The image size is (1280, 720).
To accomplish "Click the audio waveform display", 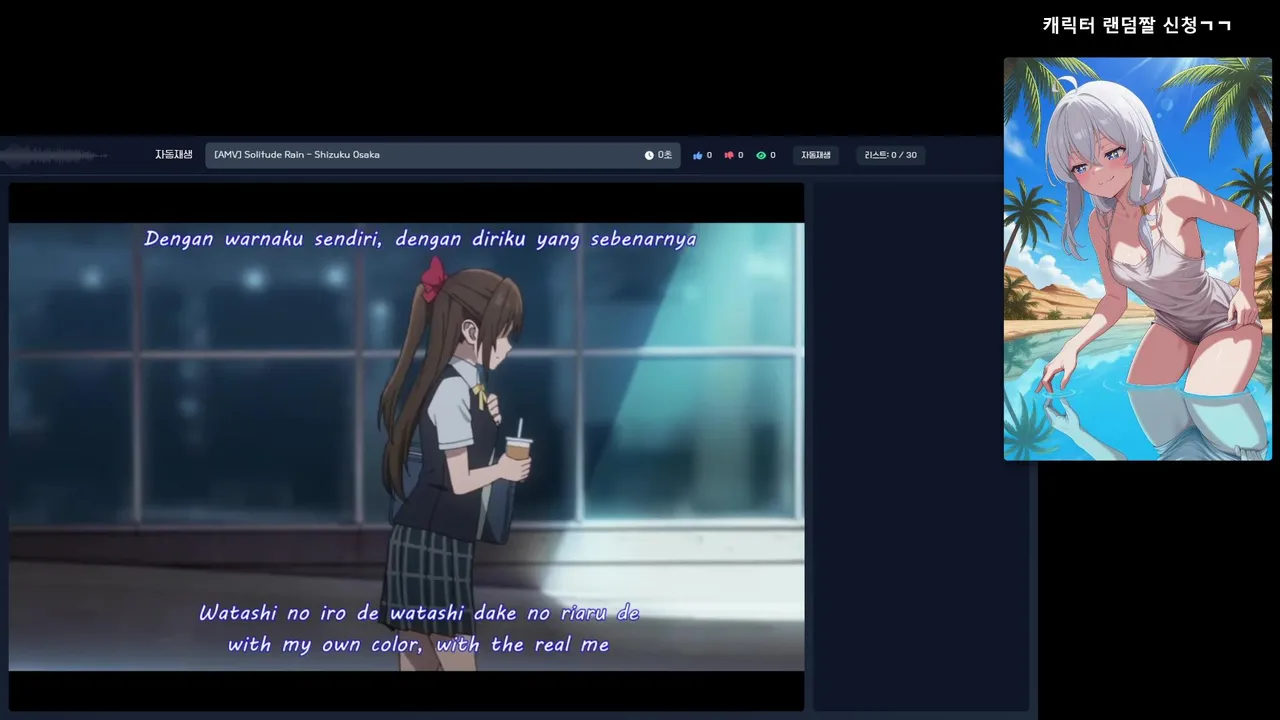I will (x=55, y=155).
